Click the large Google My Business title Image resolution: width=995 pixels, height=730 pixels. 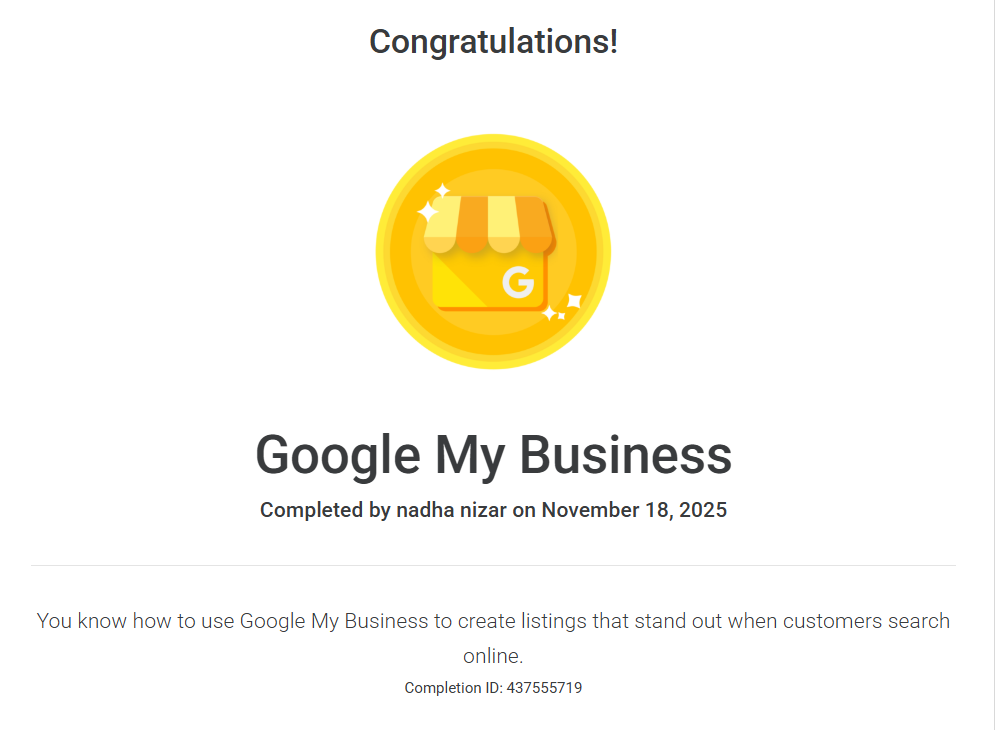pyautogui.click(x=493, y=455)
